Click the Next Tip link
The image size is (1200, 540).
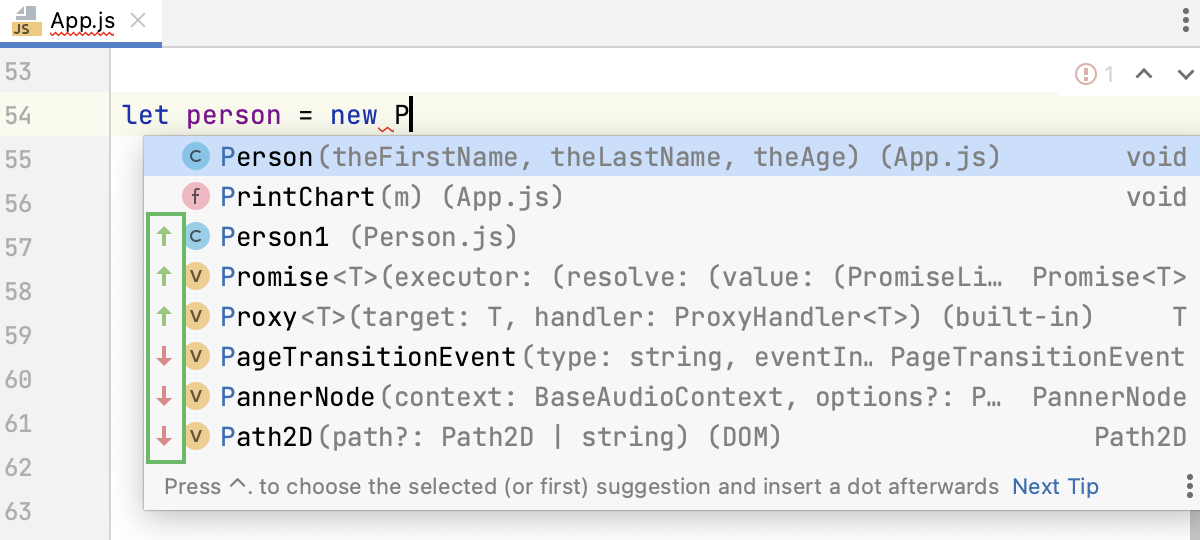point(1055,487)
